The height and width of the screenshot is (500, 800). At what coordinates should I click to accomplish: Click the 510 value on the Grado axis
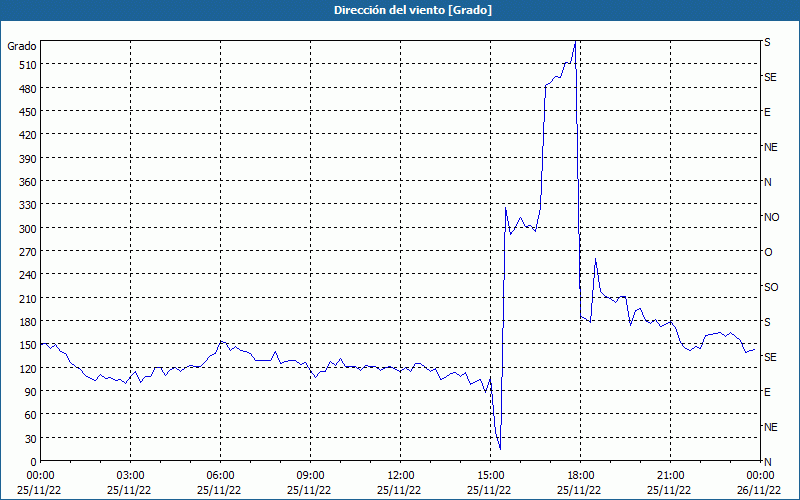click(29, 65)
